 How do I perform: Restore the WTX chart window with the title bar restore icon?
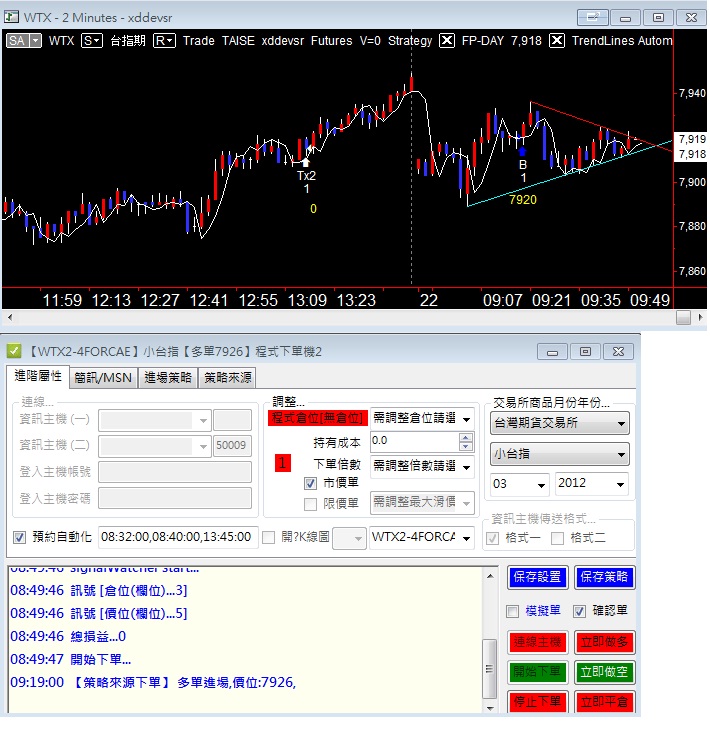pyautogui.click(x=658, y=17)
